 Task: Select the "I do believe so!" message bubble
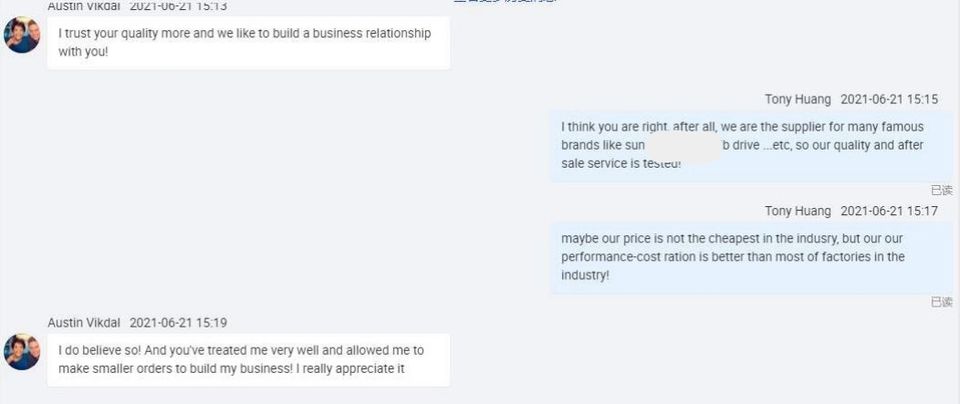(248, 360)
